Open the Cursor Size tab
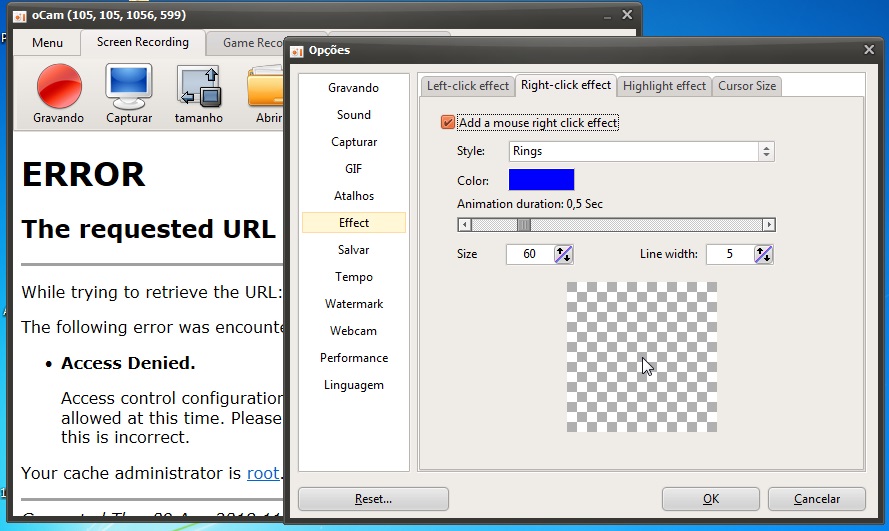This screenshot has width=889, height=531. (x=746, y=86)
